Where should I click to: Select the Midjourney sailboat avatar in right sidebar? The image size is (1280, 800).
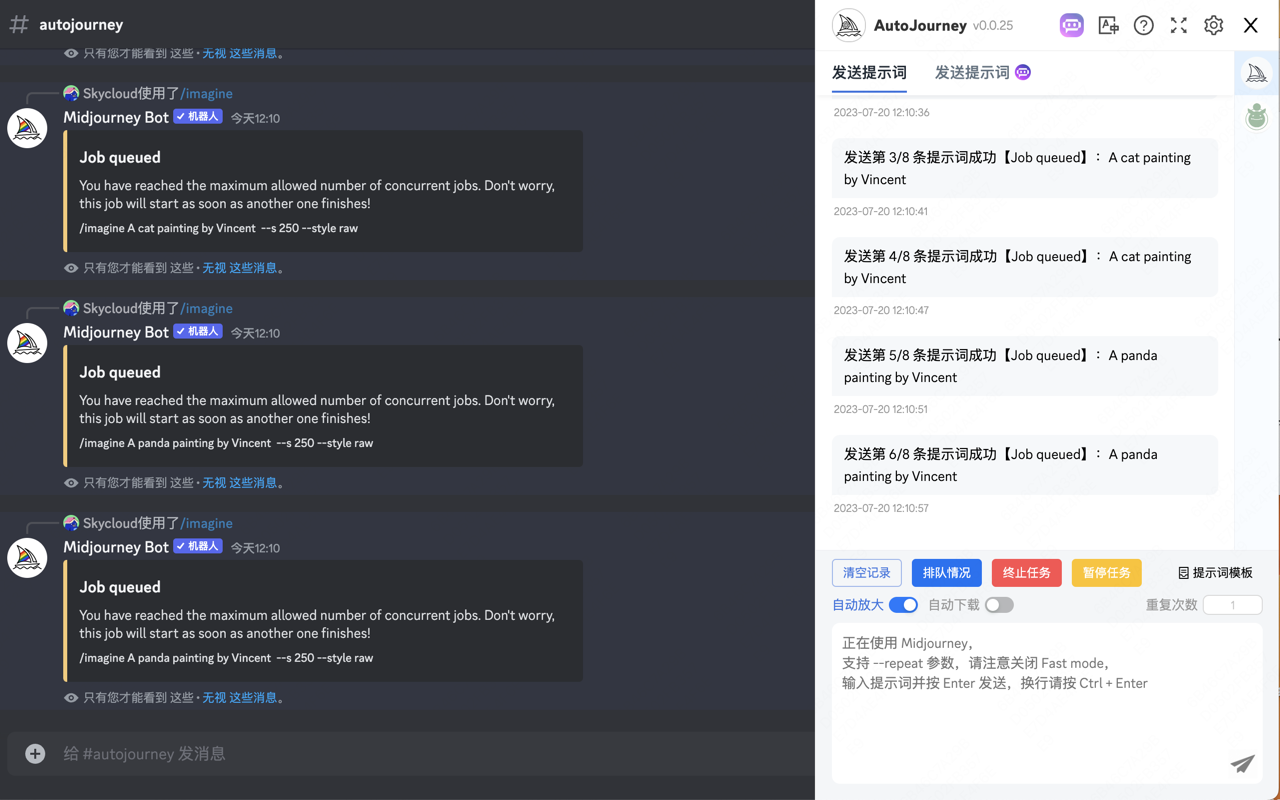[x=1256, y=73]
